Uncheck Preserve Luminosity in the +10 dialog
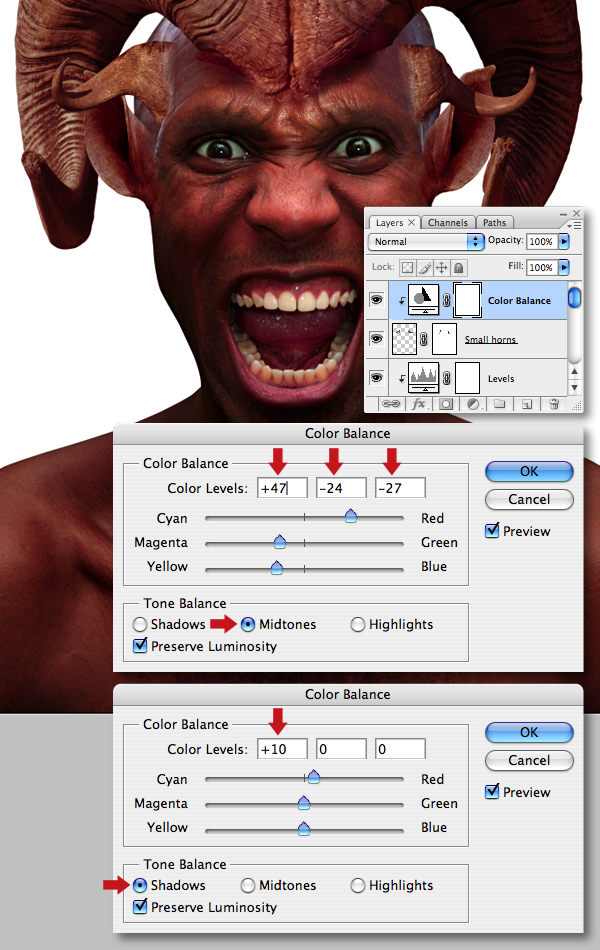The image size is (600, 950). 140,906
